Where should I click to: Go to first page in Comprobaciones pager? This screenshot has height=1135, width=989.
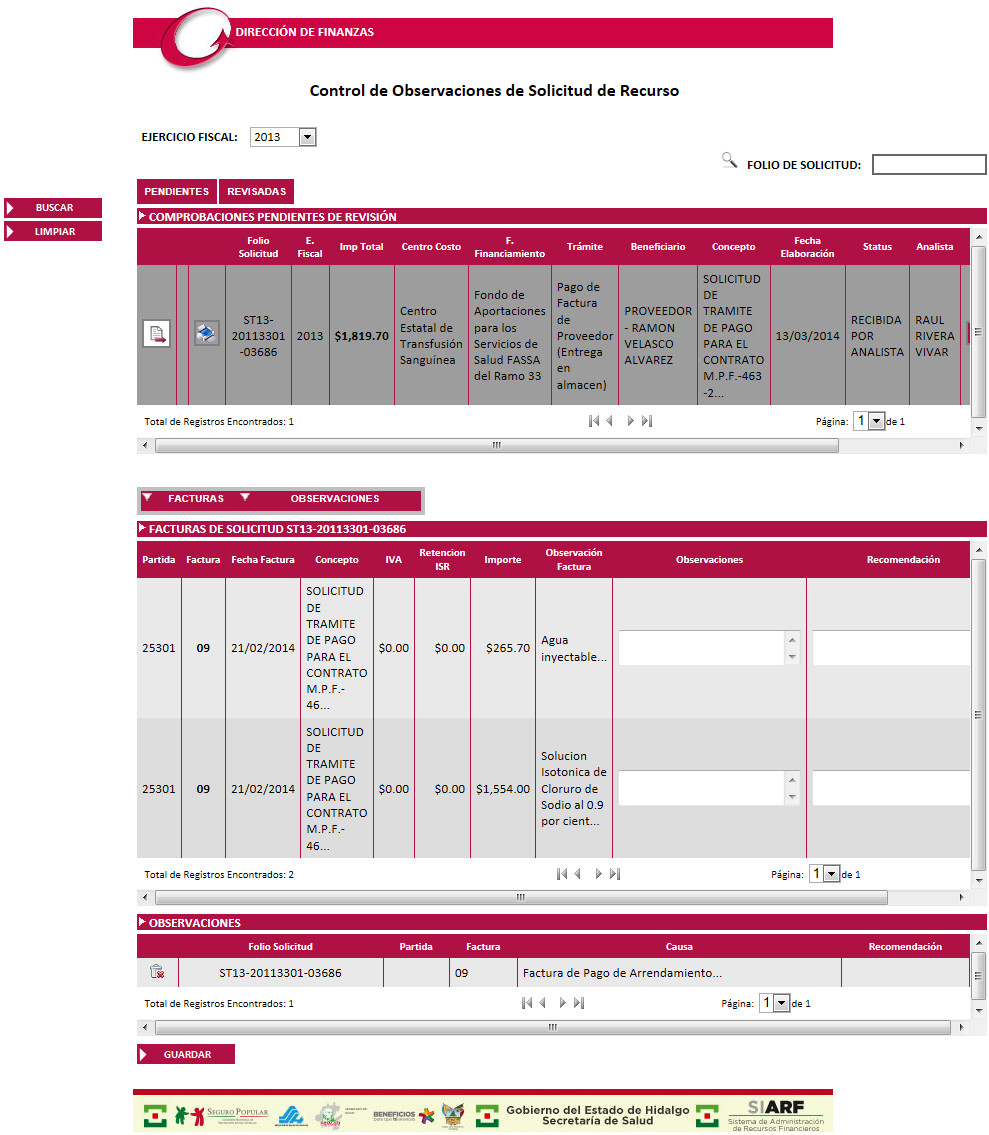[594, 421]
